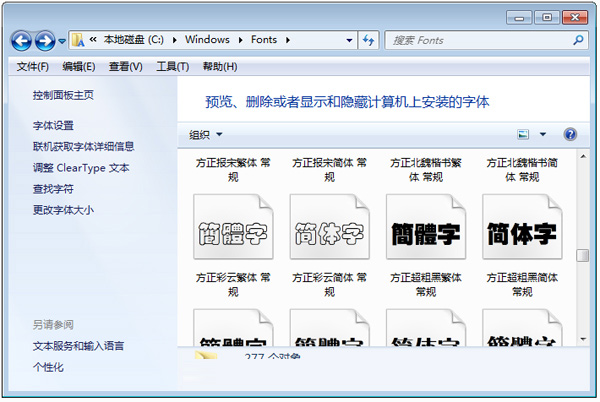Open the 编辑(E) menu
The height and width of the screenshot is (402, 600).
coord(79,67)
